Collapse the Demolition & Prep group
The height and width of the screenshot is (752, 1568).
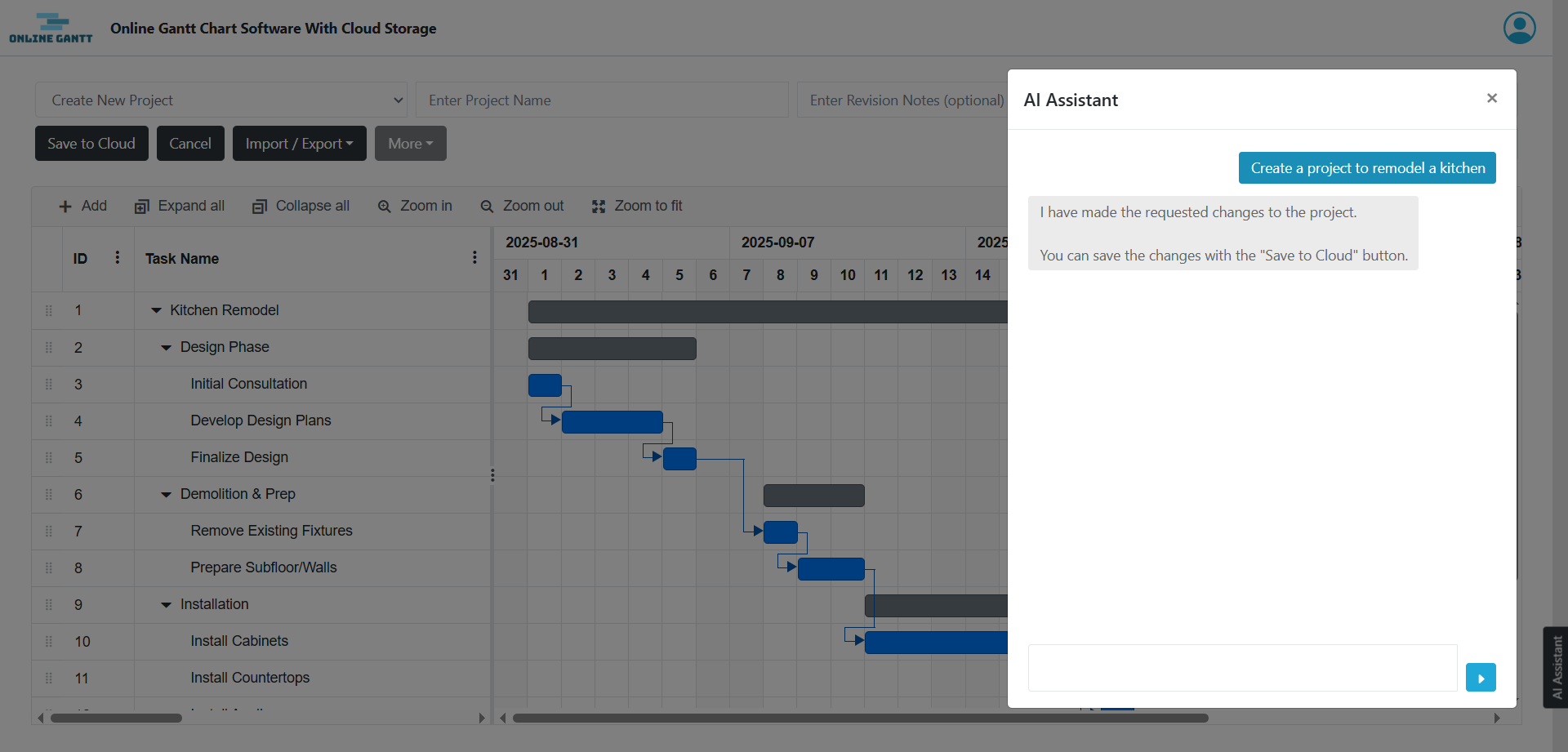[166, 494]
